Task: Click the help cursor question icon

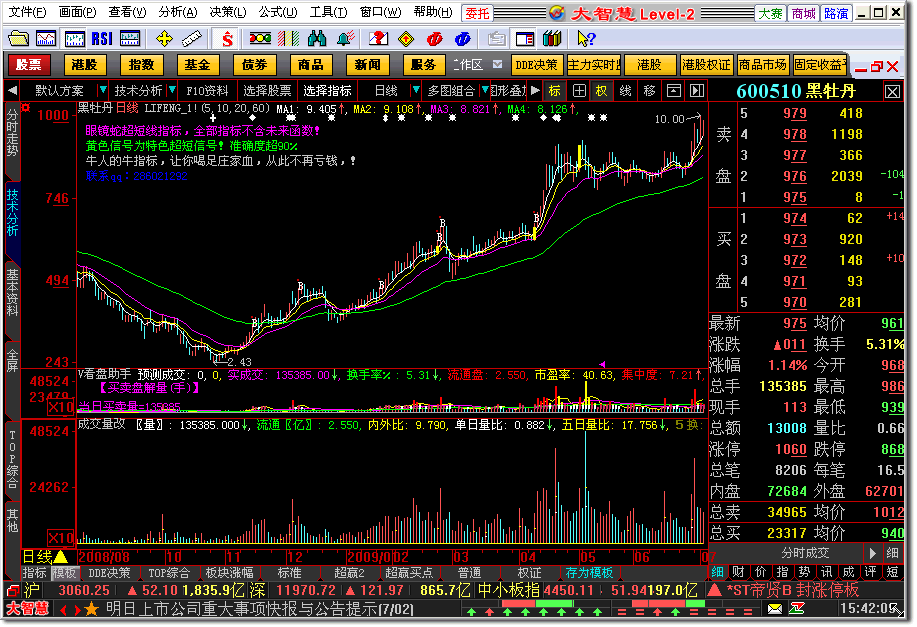Action: pos(585,39)
